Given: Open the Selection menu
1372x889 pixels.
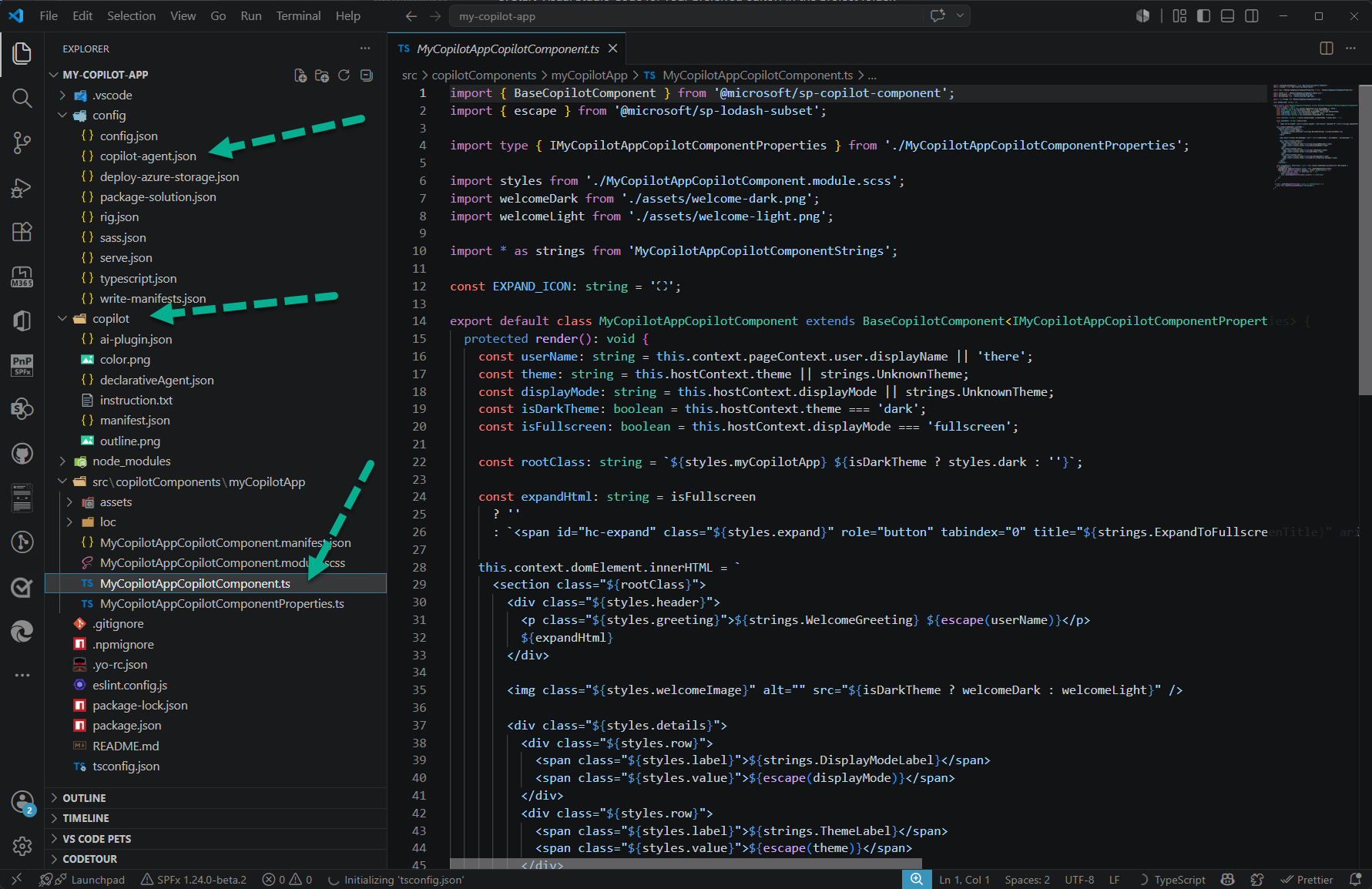Looking at the screenshot, I should point(131,15).
